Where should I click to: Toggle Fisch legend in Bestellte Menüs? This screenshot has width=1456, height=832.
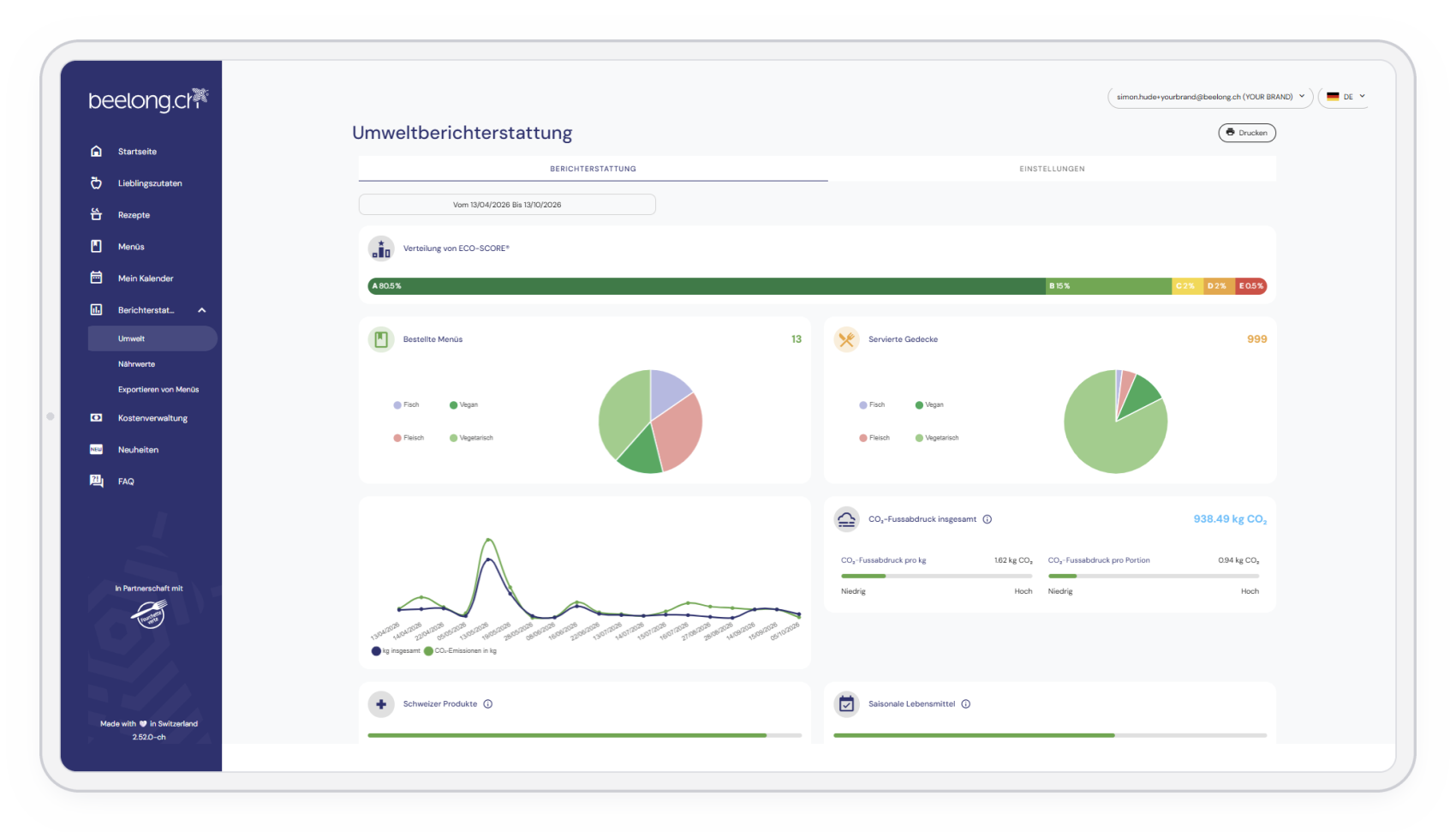click(x=406, y=404)
